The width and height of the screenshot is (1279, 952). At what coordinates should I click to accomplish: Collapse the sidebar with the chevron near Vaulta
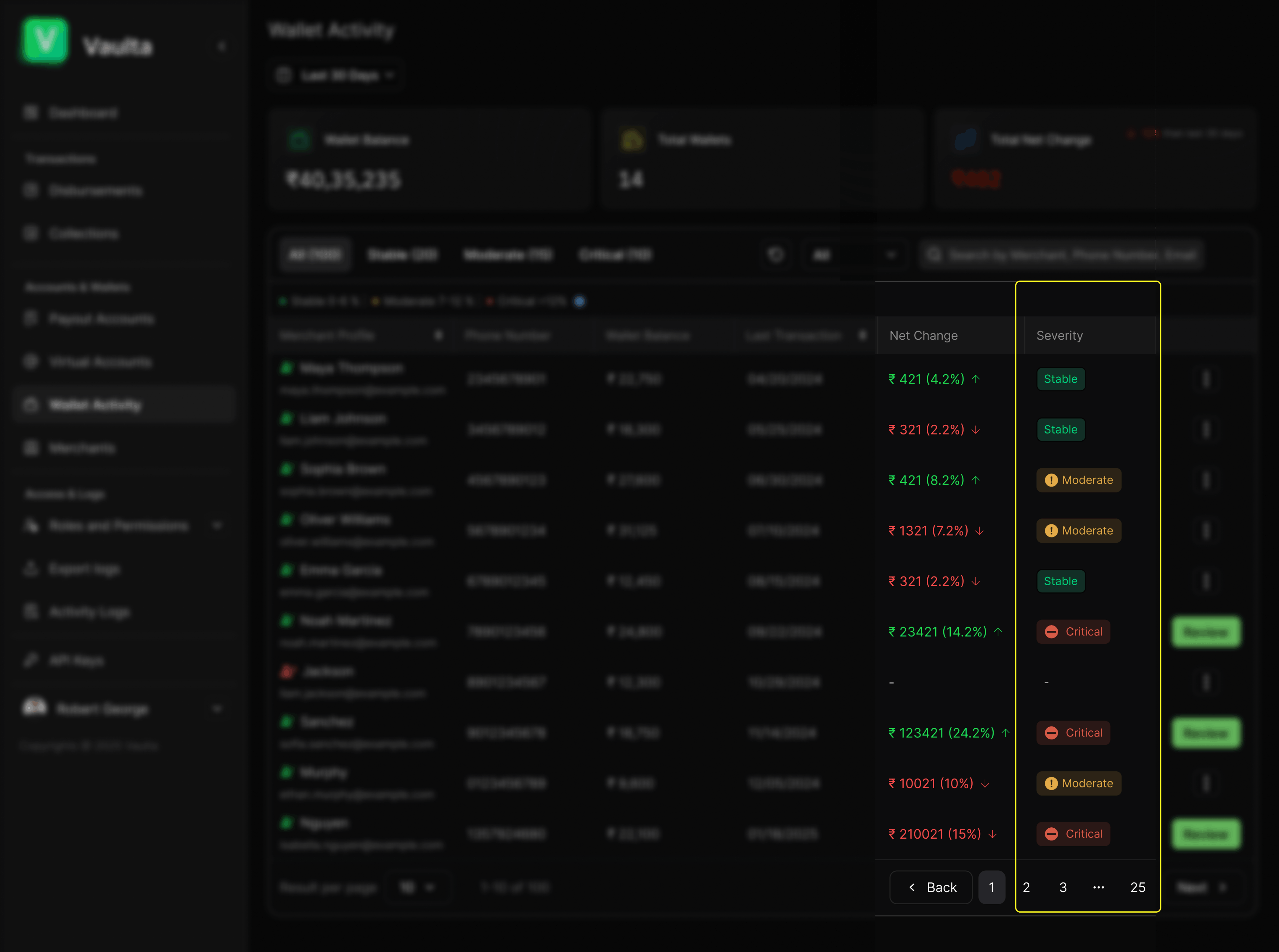tap(221, 47)
